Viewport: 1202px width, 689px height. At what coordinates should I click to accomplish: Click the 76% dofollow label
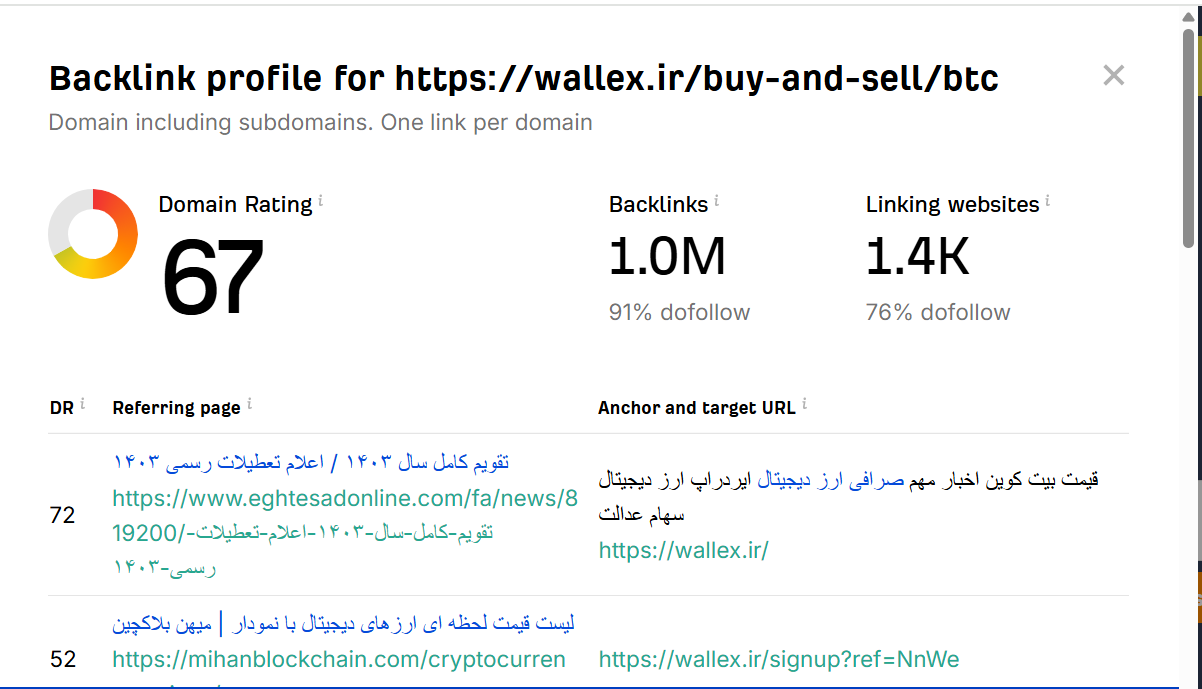[x=938, y=312]
